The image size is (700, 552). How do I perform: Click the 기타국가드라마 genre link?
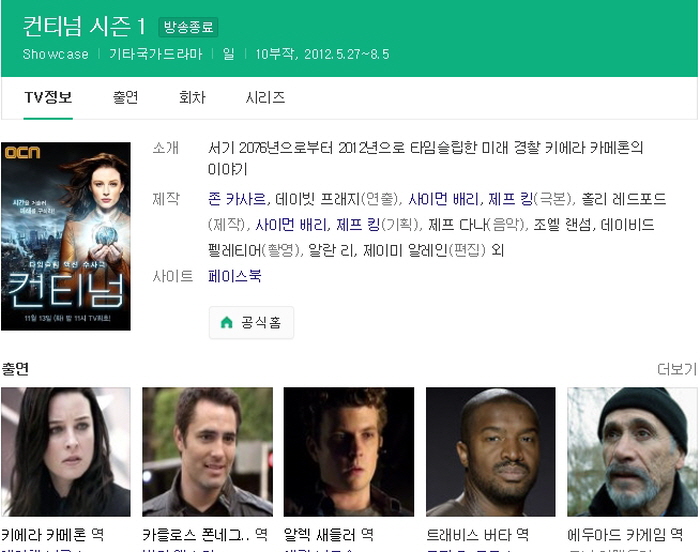[x=155, y=54]
